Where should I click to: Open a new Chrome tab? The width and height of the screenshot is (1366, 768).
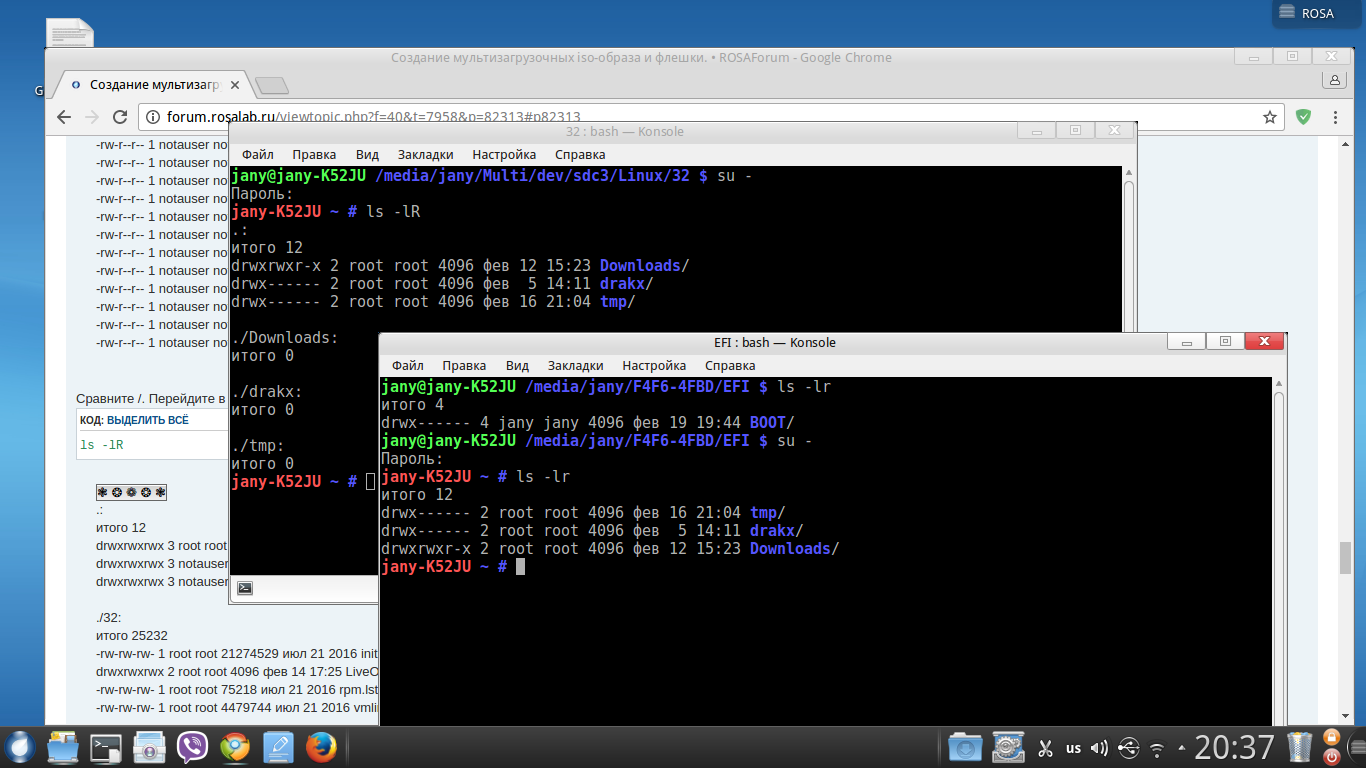[272, 86]
